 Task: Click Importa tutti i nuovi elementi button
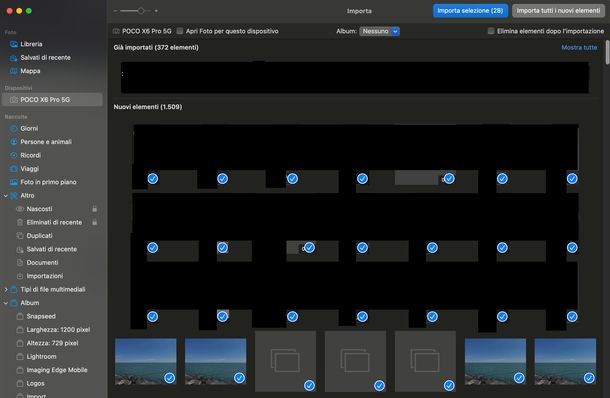(558, 11)
